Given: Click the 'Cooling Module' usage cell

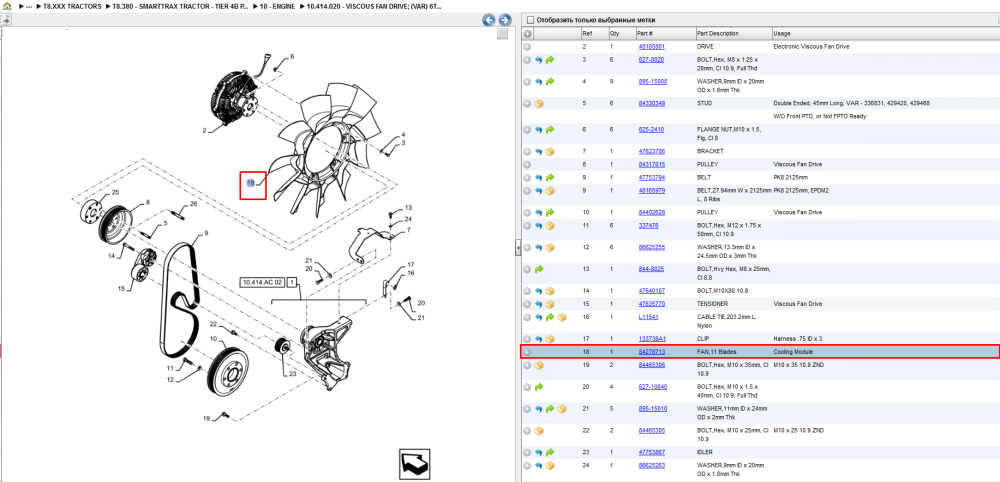Looking at the screenshot, I should pos(793,352).
